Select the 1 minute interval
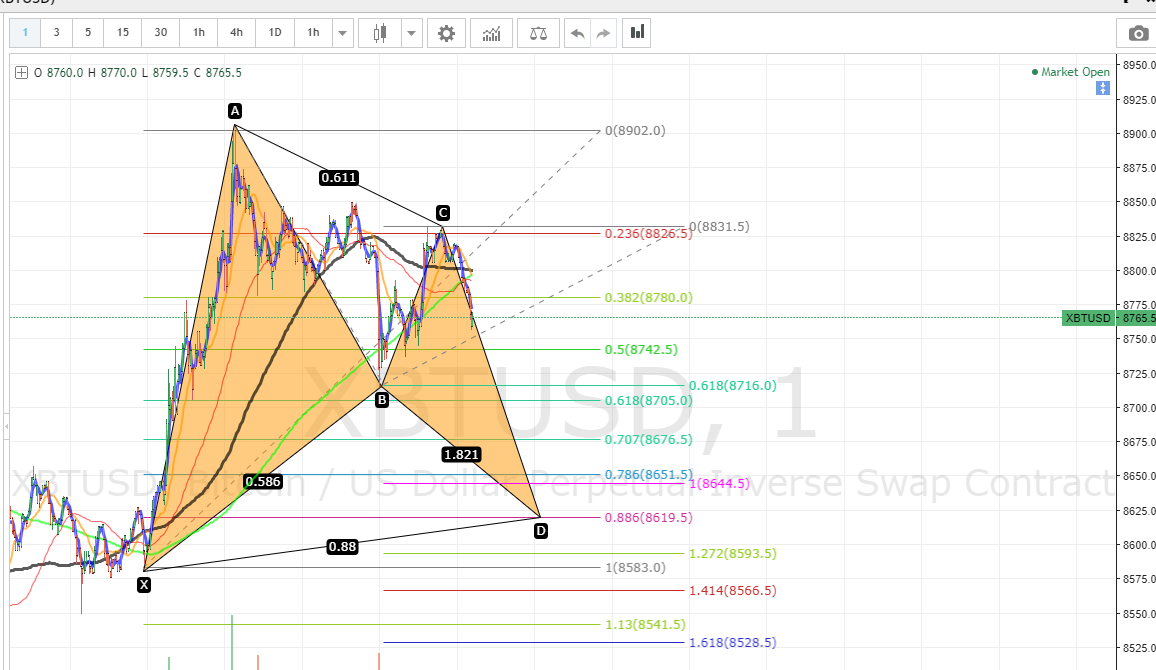Image resolution: width=1156 pixels, height=670 pixels. [x=25, y=32]
